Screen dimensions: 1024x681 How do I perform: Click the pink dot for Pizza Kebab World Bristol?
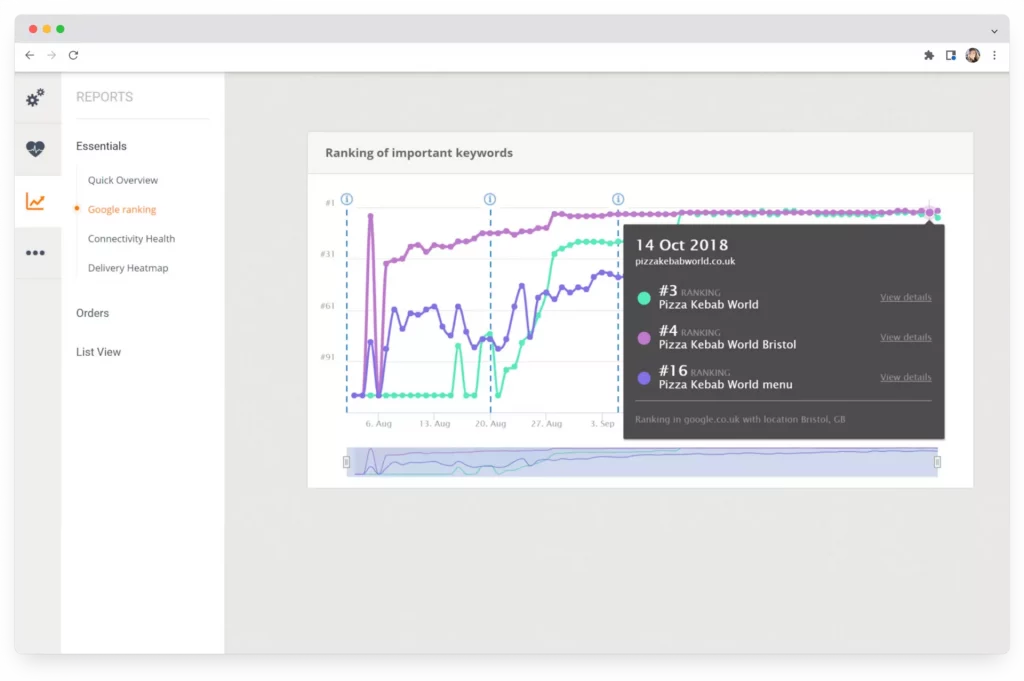pyautogui.click(x=644, y=338)
